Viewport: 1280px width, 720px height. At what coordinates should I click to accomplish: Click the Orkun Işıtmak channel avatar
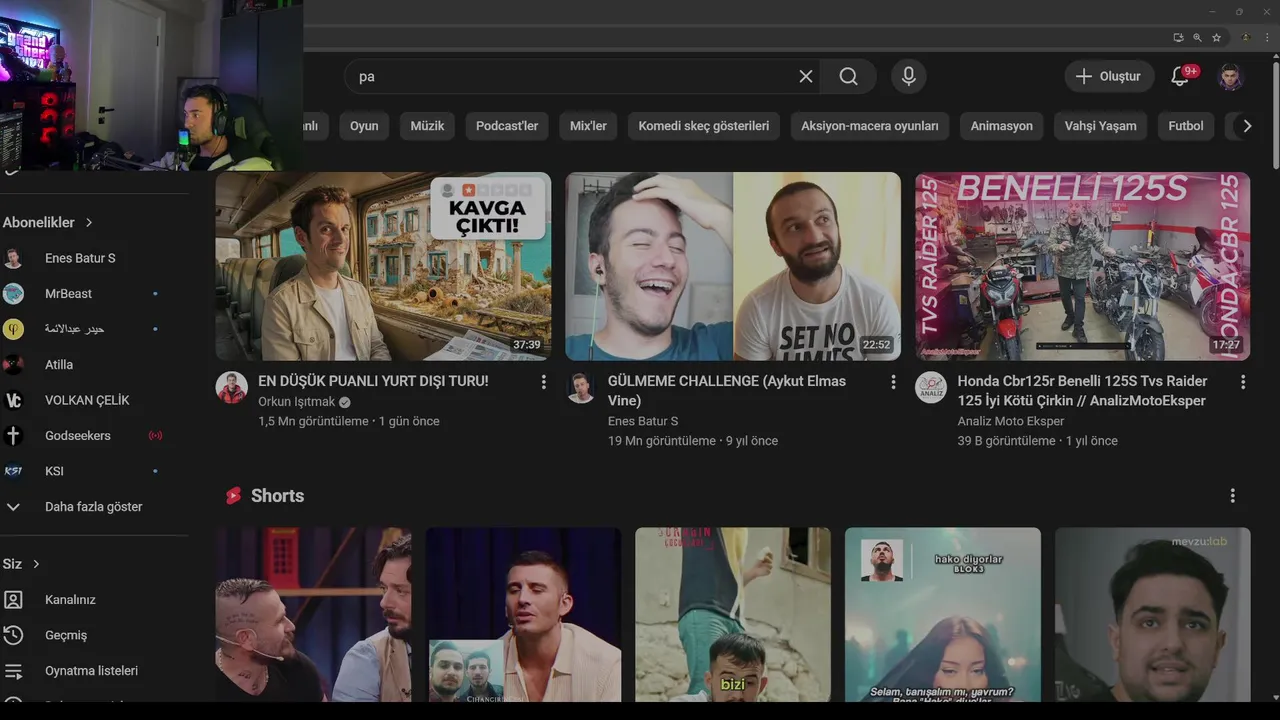[x=232, y=388]
